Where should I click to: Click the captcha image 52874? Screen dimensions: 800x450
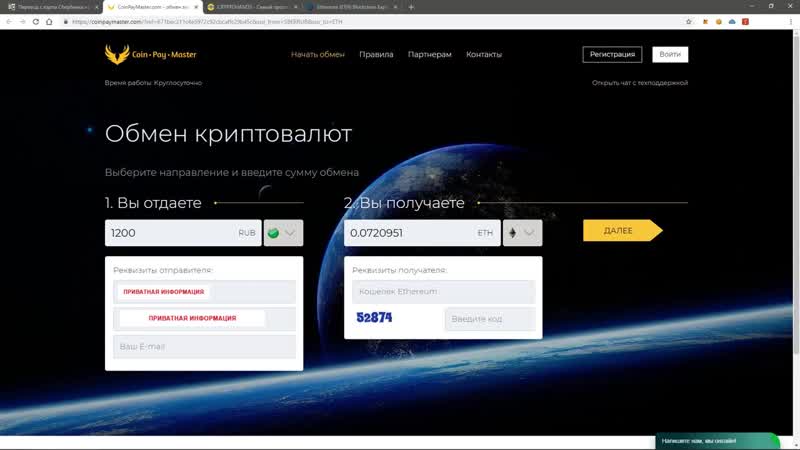pyautogui.click(x=374, y=318)
